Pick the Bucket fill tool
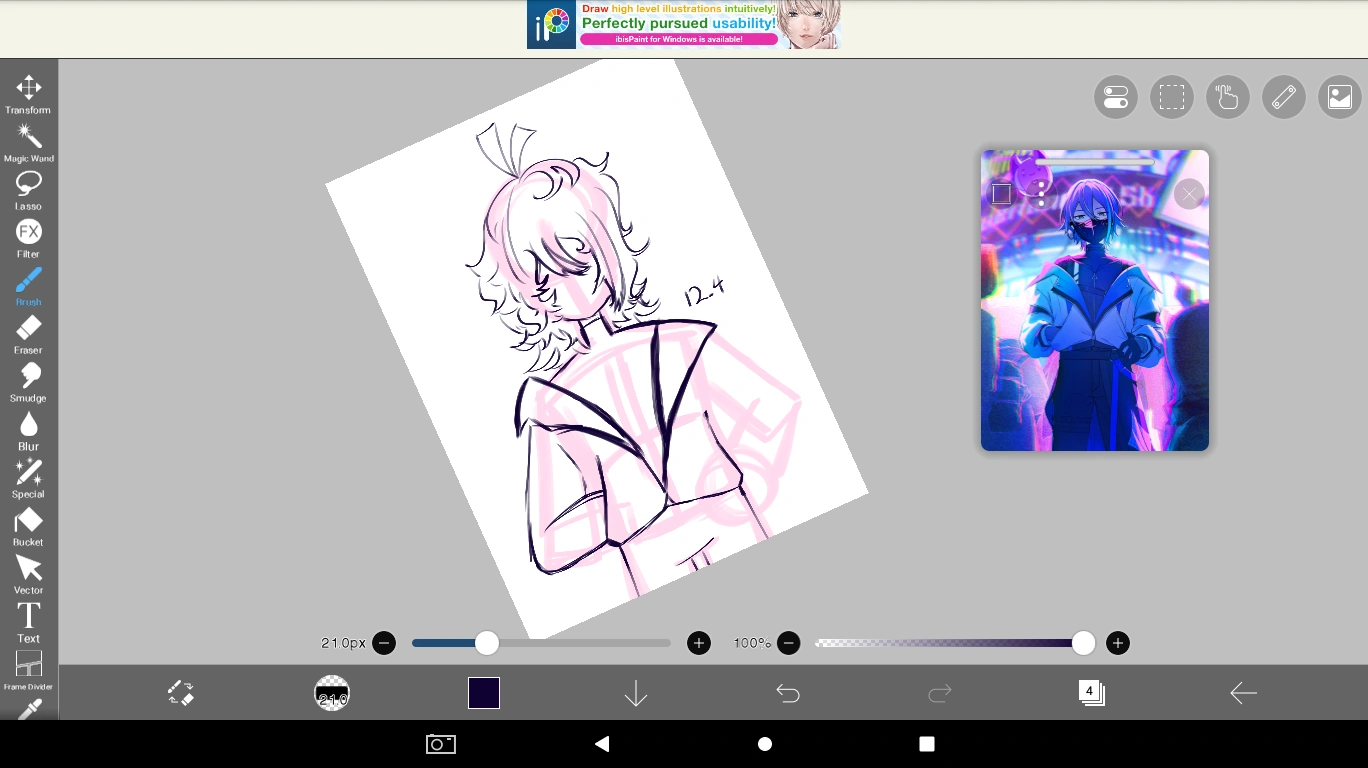The image size is (1368, 768). click(28, 521)
